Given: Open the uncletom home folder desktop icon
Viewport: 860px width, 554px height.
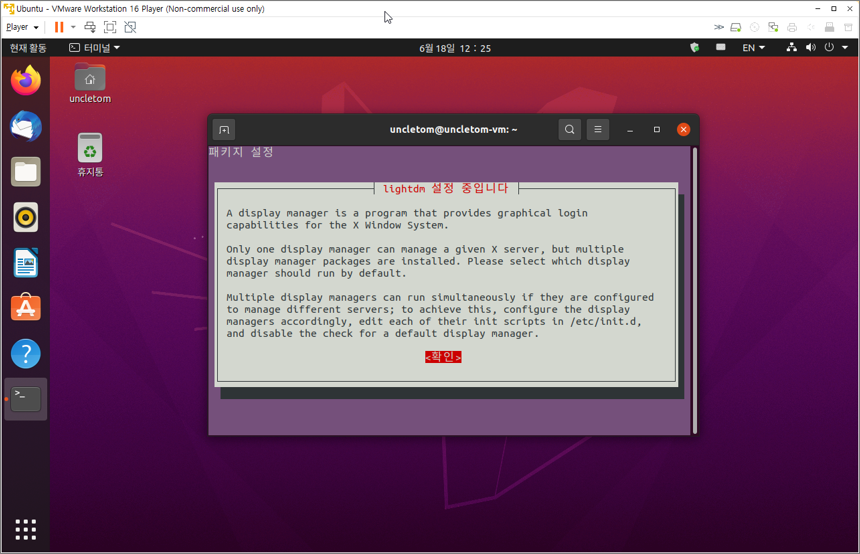Looking at the screenshot, I should (90, 83).
